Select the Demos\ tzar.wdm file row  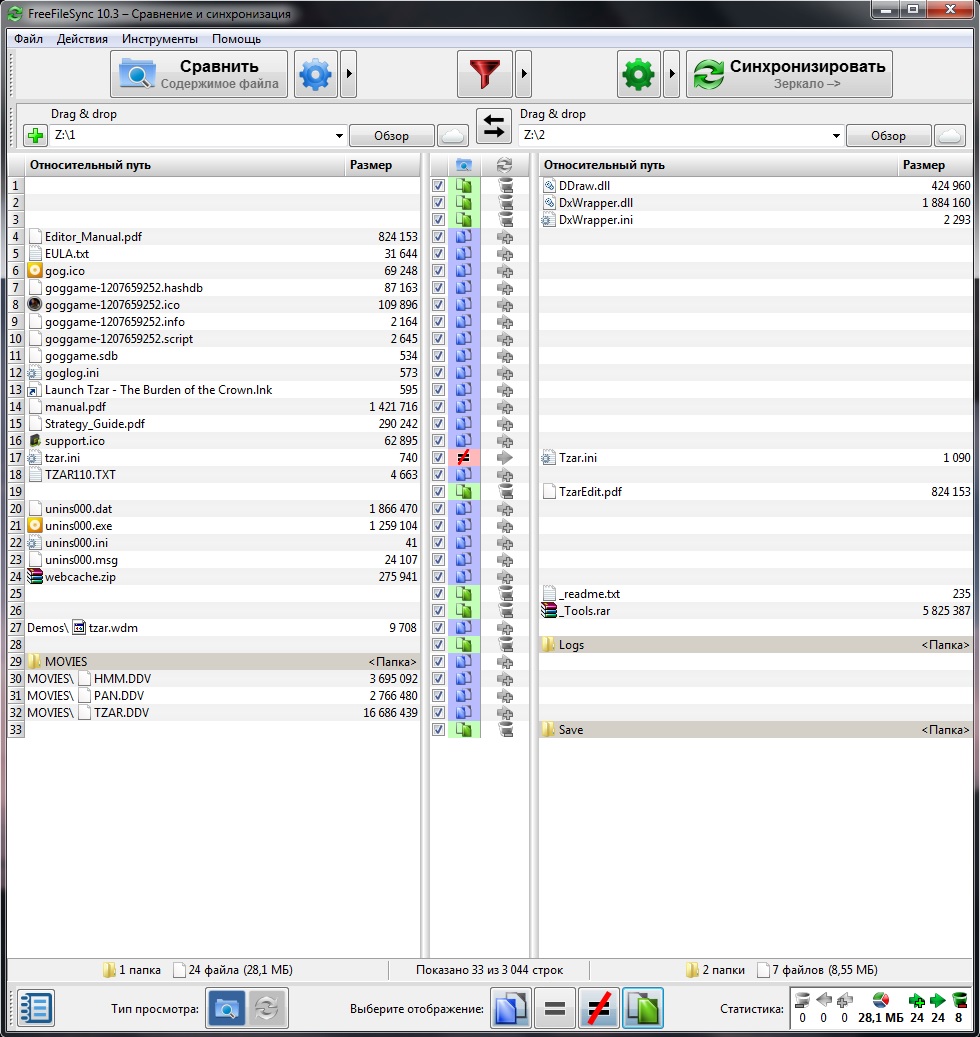(x=222, y=628)
